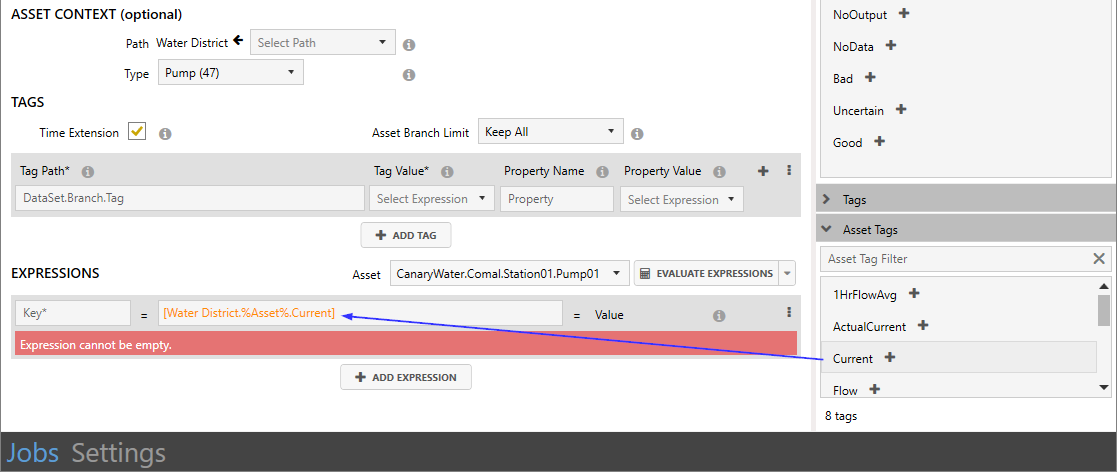Switch to the Jobs tab
The width and height of the screenshot is (1117, 472).
33,453
